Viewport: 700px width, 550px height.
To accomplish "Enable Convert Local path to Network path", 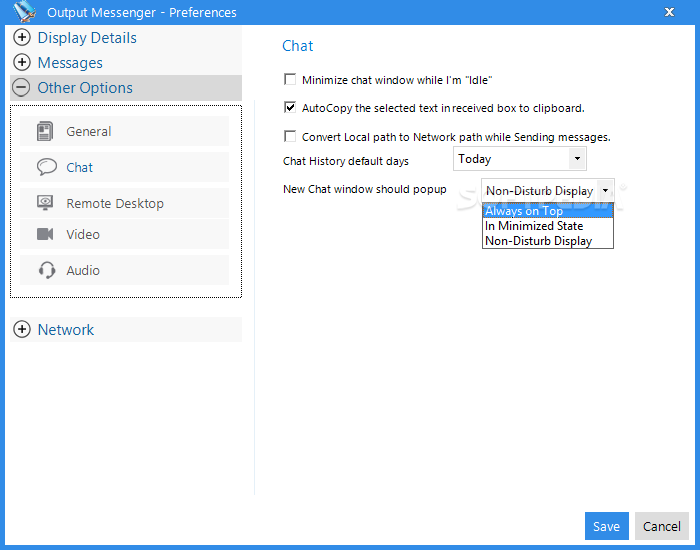I will [x=290, y=136].
